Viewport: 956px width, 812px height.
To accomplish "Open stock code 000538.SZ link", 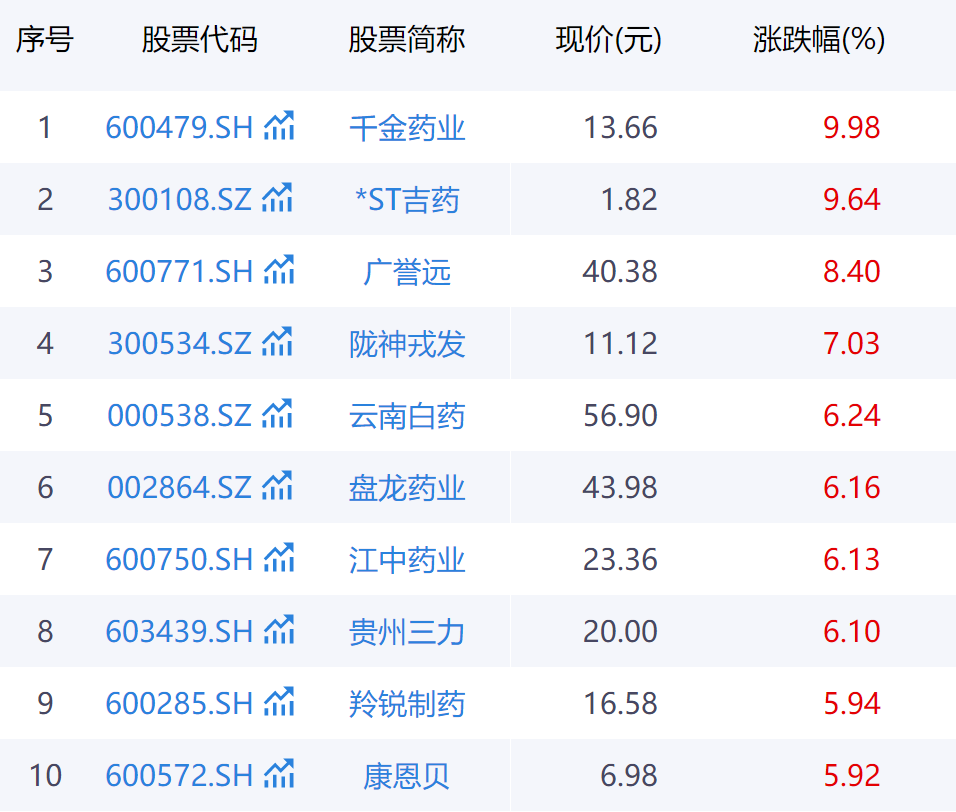I will coord(179,416).
